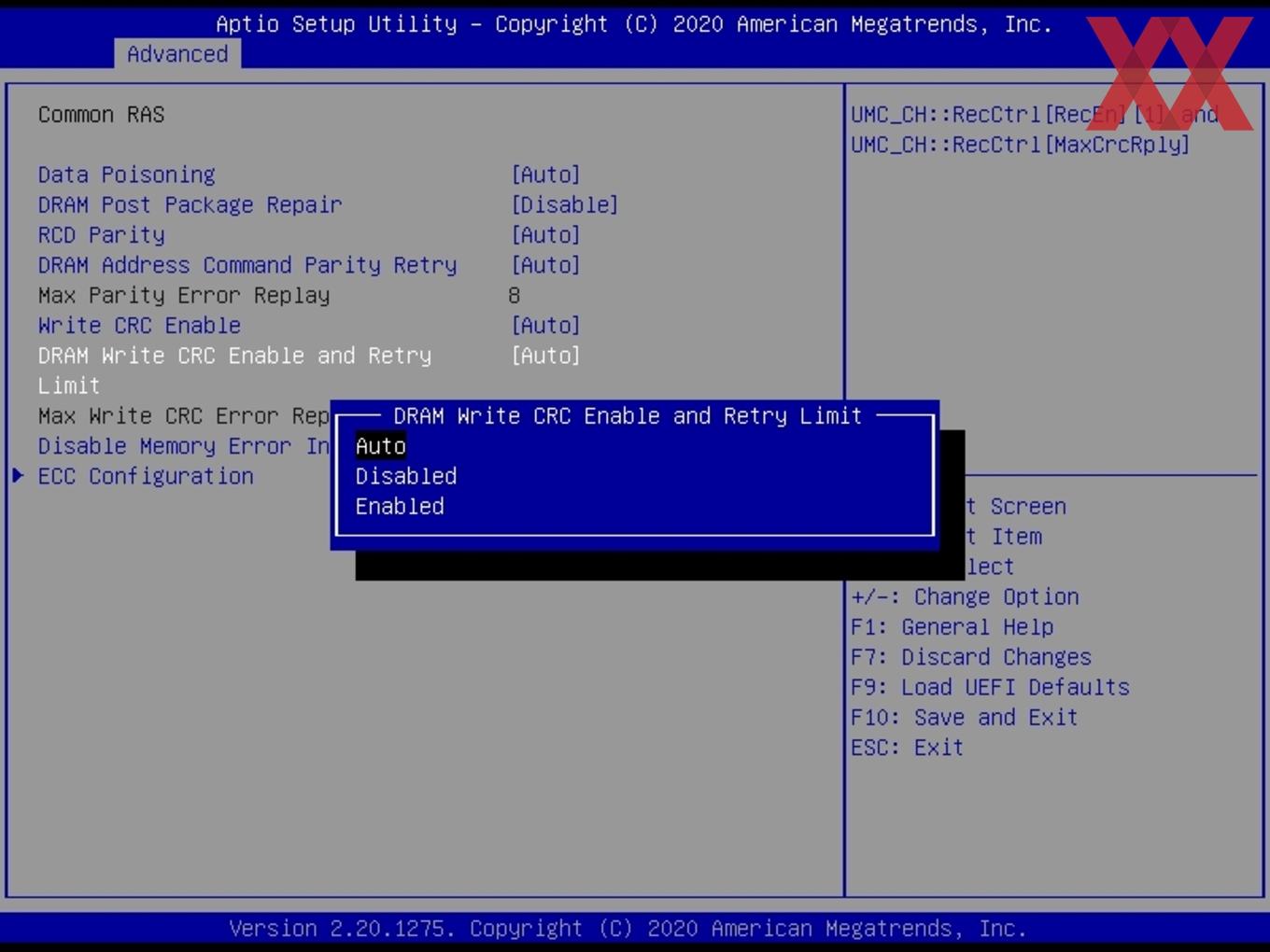This screenshot has height=952, width=1270.
Task: Choose Enabled in the popup list
Action: pos(400,506)
